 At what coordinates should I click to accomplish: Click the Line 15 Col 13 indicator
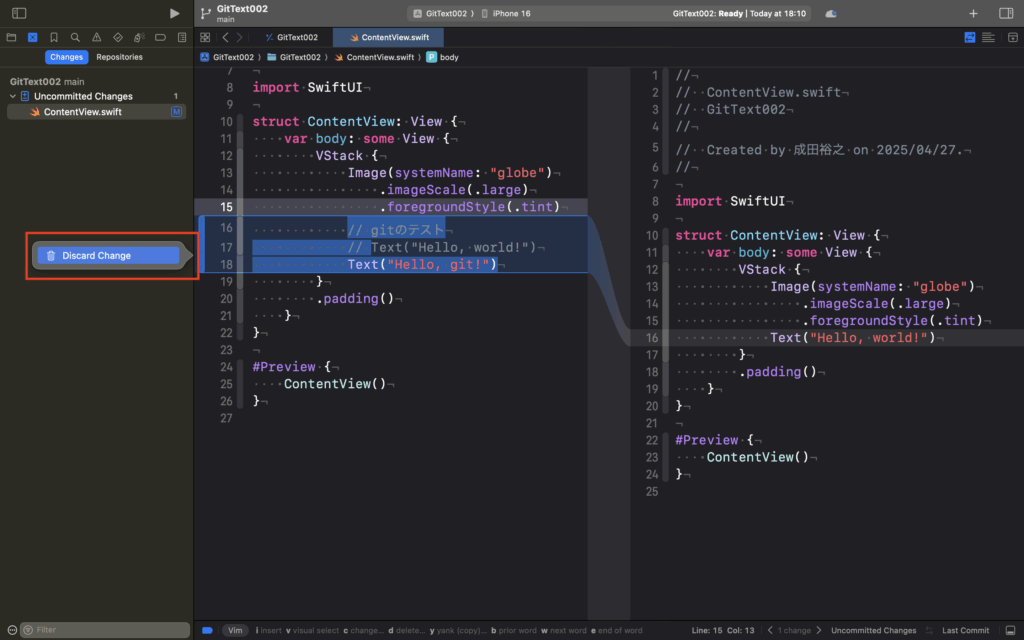(723, 630)
